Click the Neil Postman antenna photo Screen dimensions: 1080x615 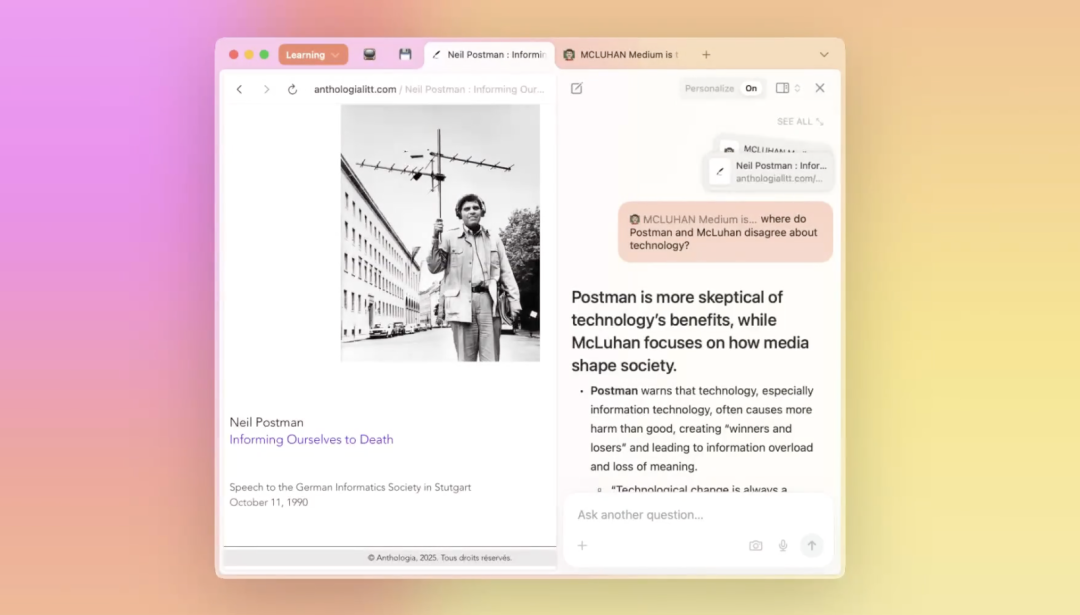440,233
